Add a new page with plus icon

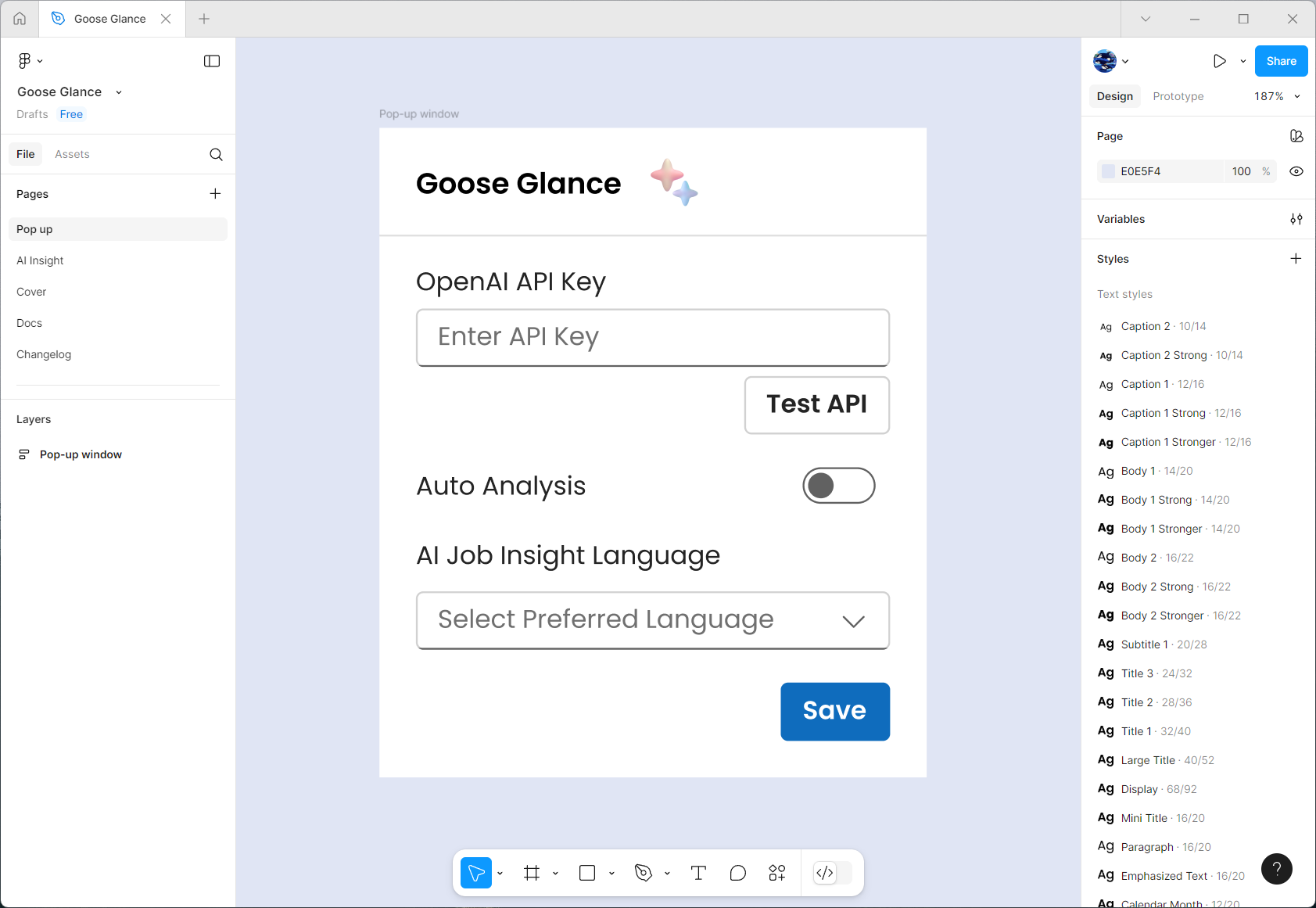[x=215, y=194]
